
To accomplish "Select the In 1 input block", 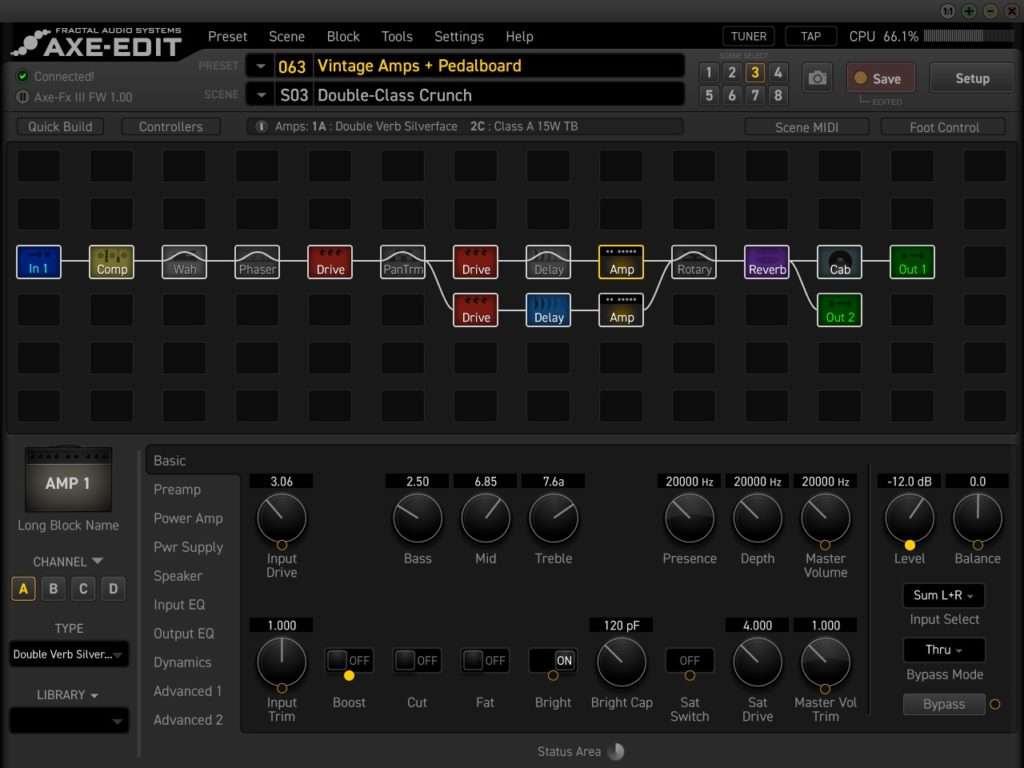I will tap(39, 262).
